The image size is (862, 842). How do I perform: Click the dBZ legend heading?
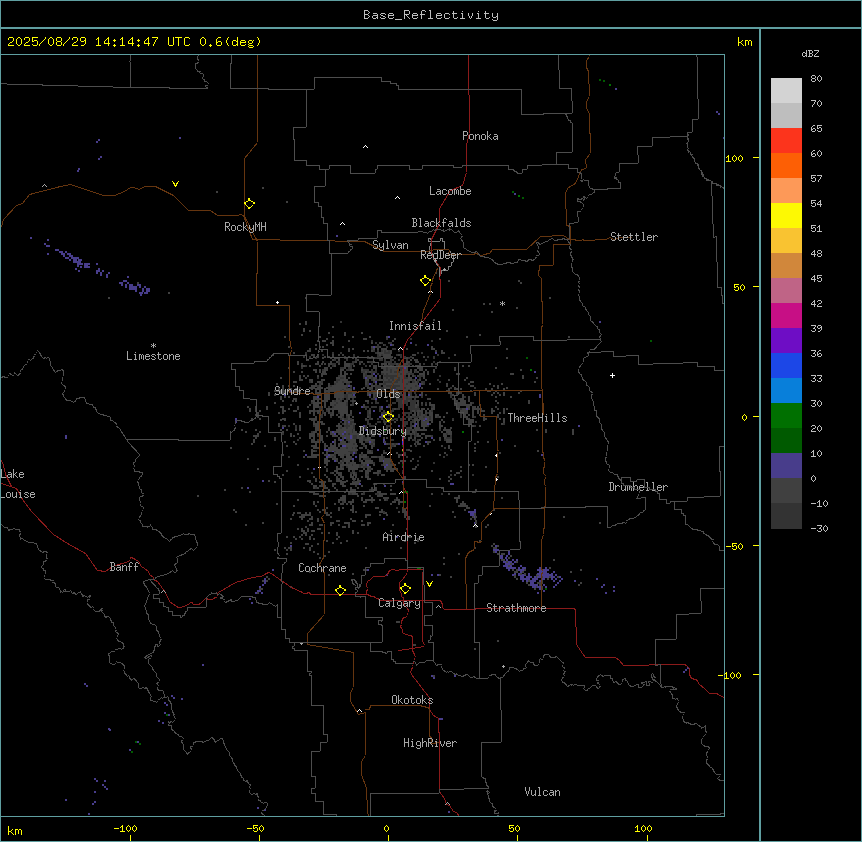click(x=810, y=53)
